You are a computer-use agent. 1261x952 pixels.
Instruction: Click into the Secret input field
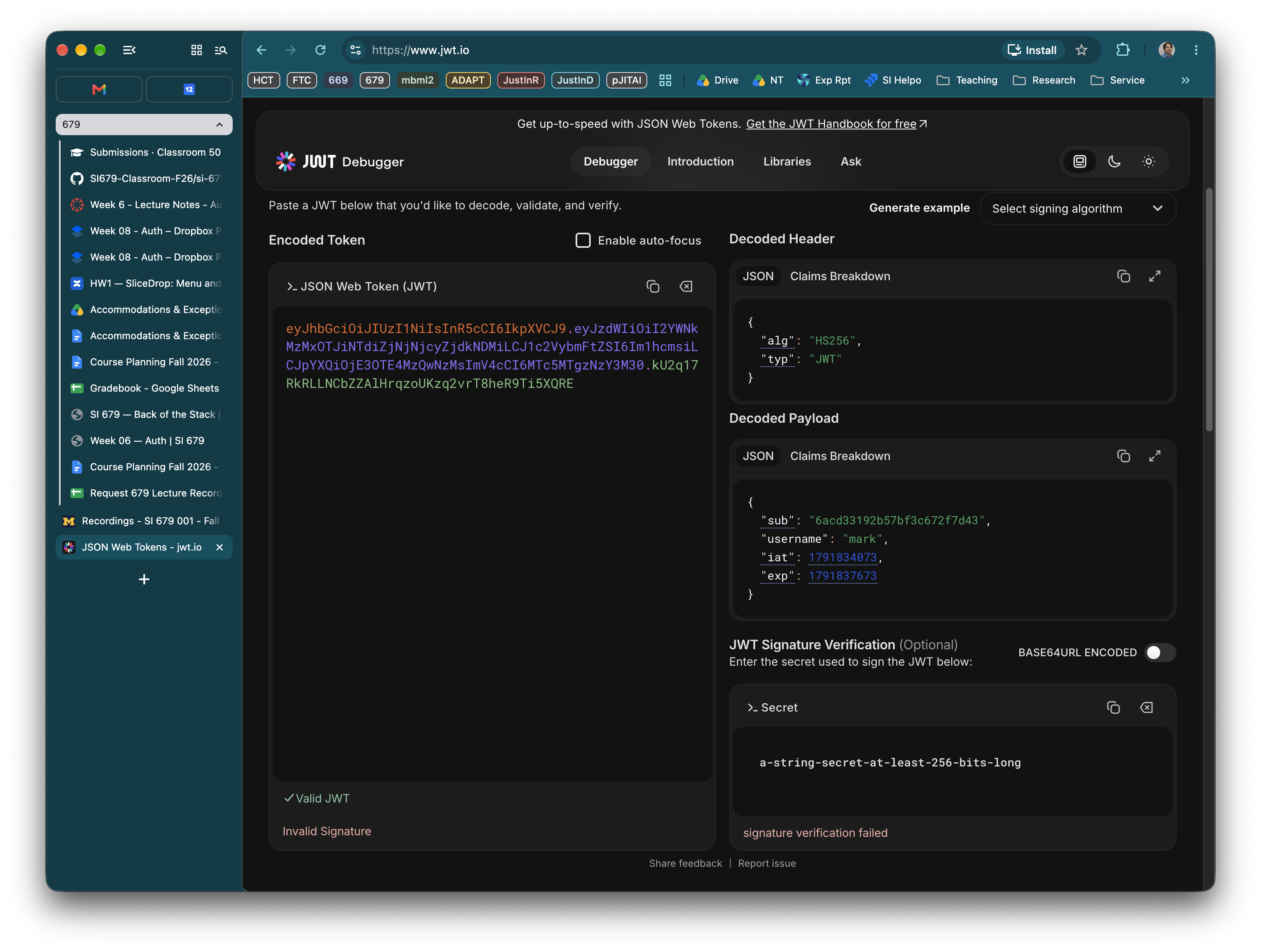pyautogui.click(x=952, y=771)
